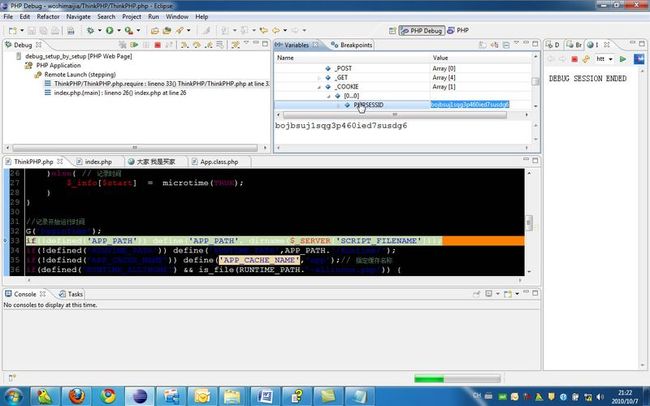Viewport: 650px width, 406px height.
Task: Click Remove All Terminated Launches icon
Action: pyautogui.click(x=123, y=45)
